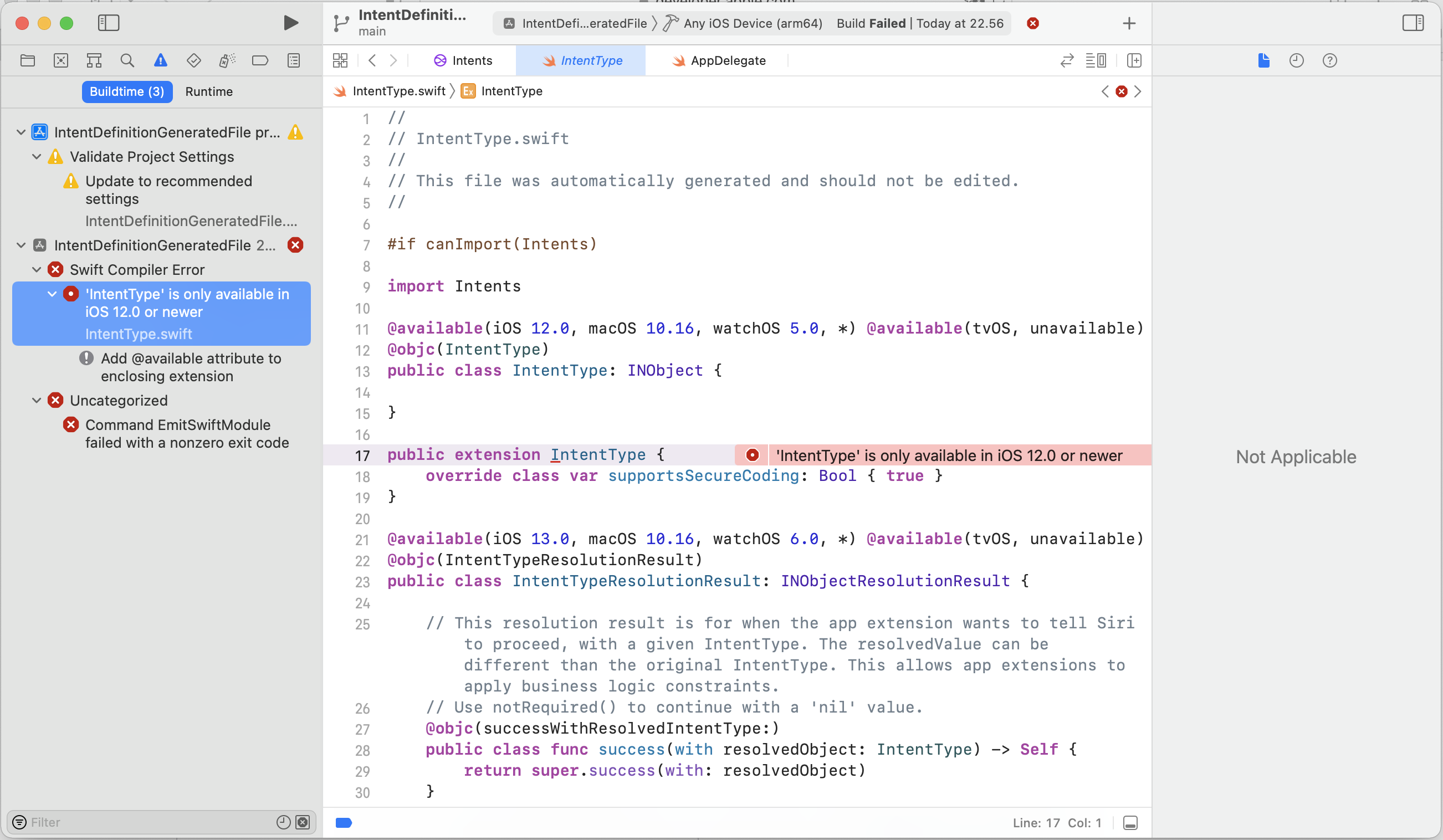Click the Run play button
The height and width of the screenshot is (840, 1443).
click(x=290, y=23)
